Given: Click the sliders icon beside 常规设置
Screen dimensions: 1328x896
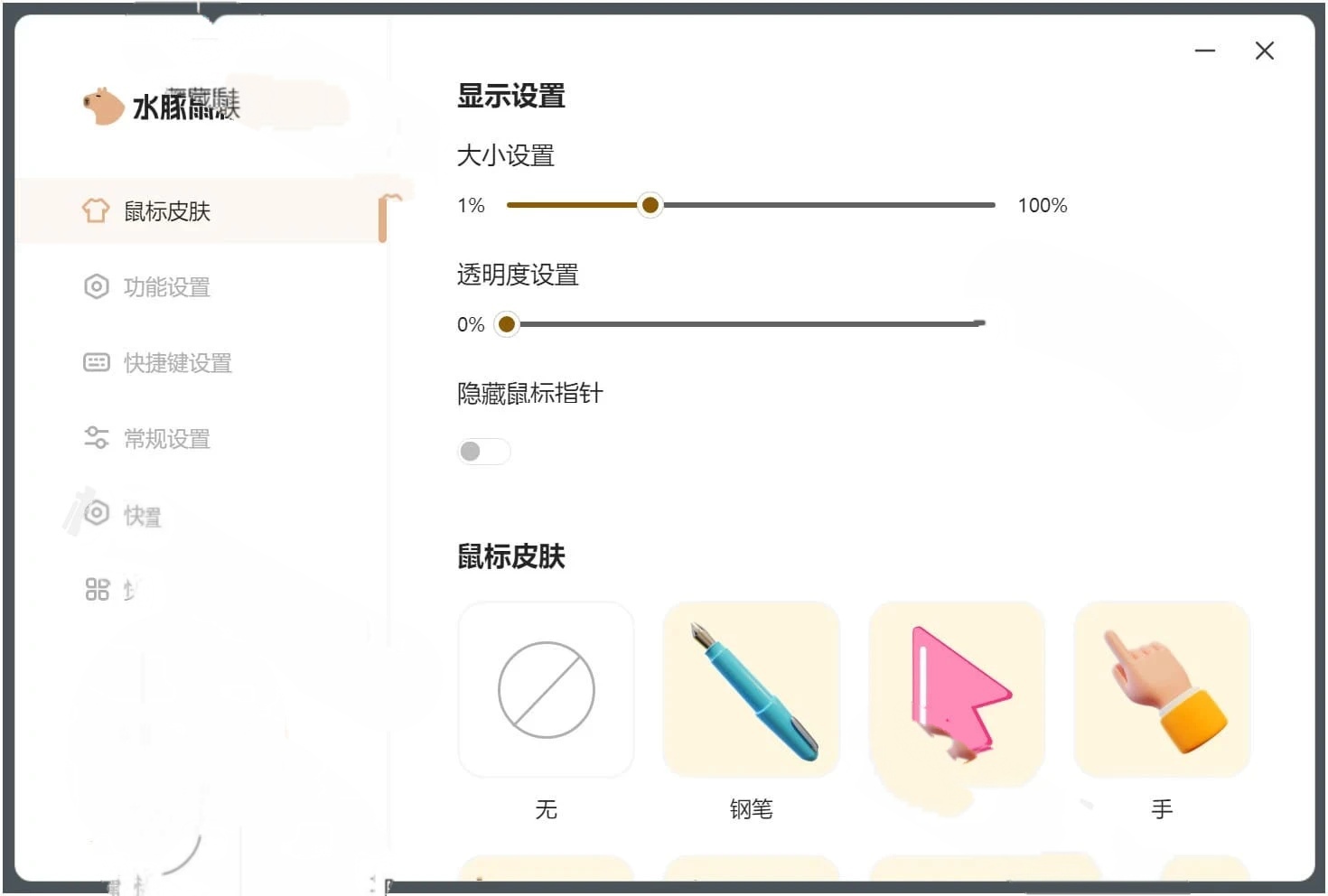Looking at the screenshot, I should click(x=96, y=438).
